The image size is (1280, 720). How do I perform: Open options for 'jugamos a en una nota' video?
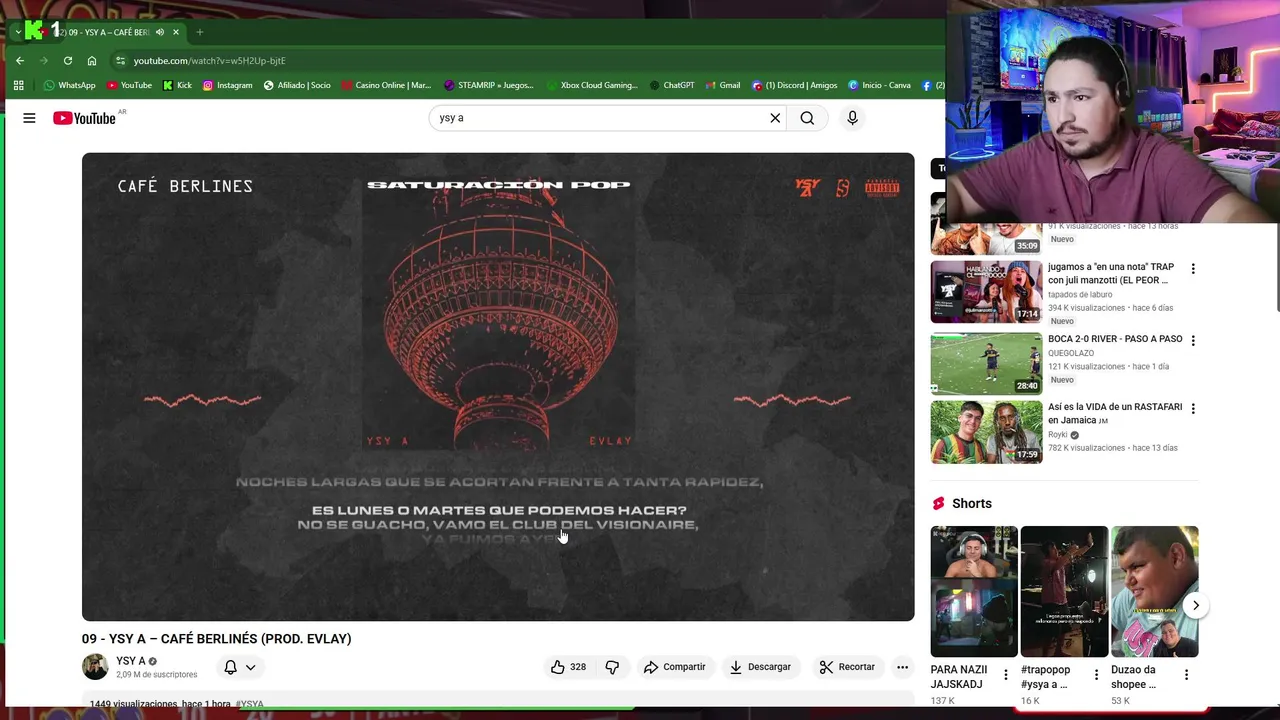(1192, 269)
